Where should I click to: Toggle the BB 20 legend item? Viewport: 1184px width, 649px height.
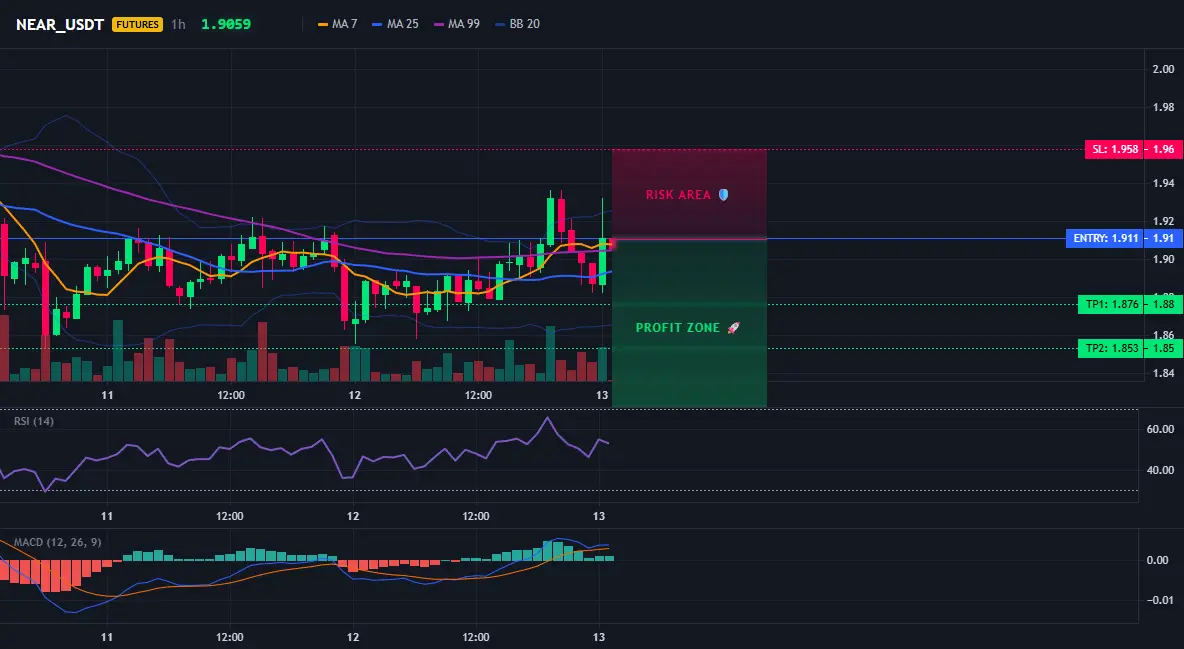tap(518, 24)
